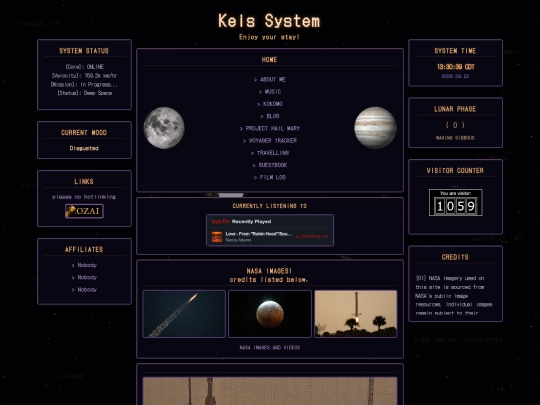Click the date 2026.09.22
Viewport: 540px width, 405px height.
click(x=455, y=76)
